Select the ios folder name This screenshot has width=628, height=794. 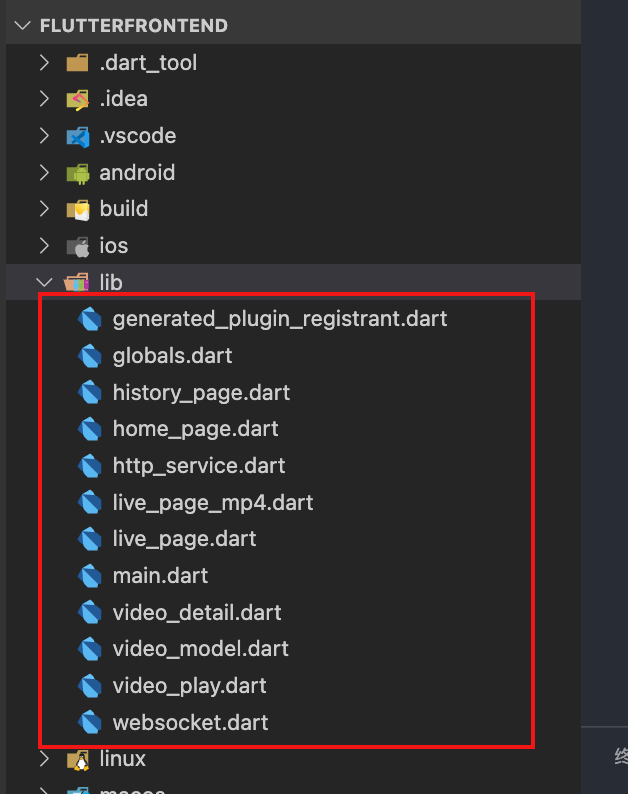pyautogui.click(x=113, y=246)
